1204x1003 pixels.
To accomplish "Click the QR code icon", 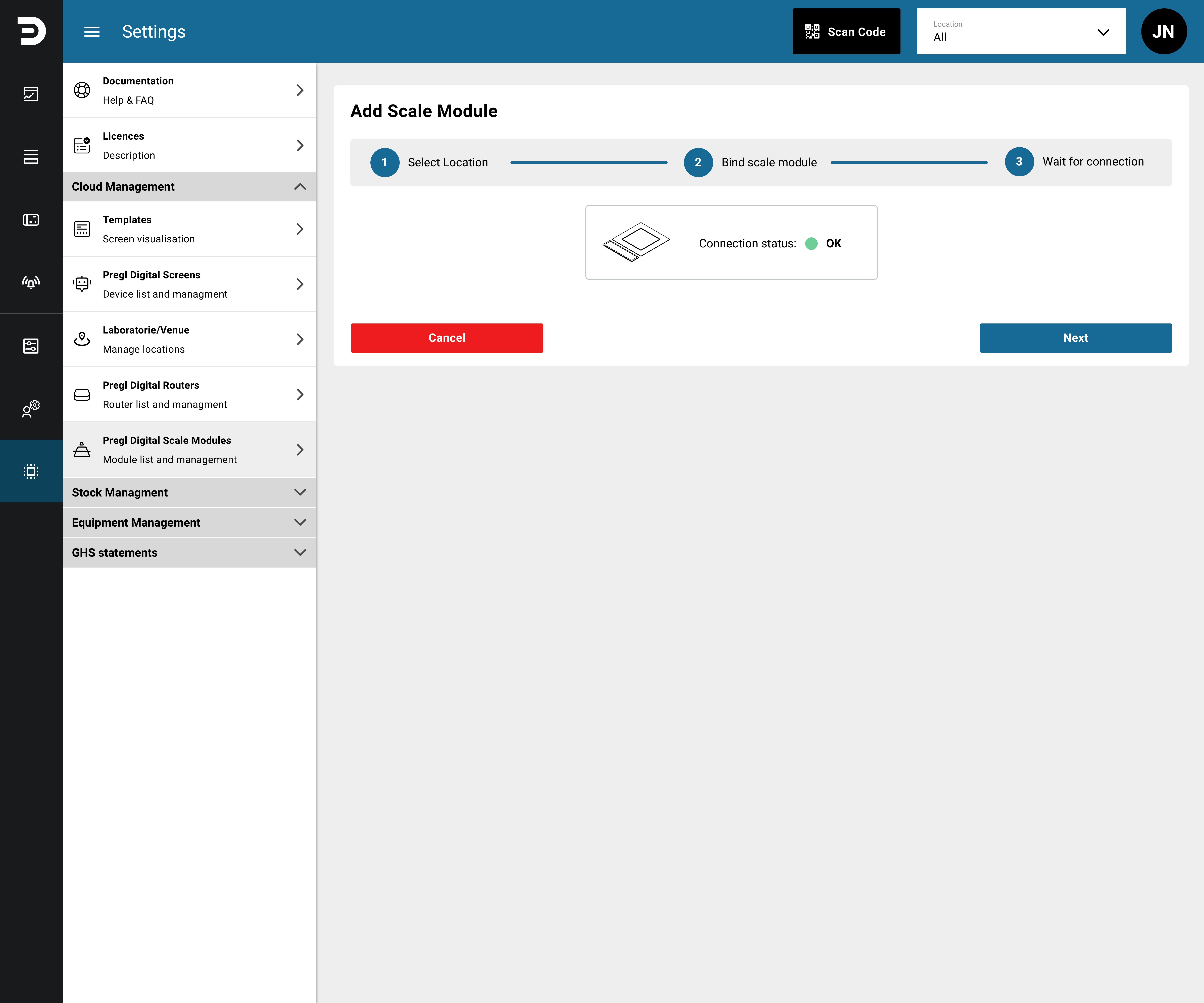I will point(812,32).
